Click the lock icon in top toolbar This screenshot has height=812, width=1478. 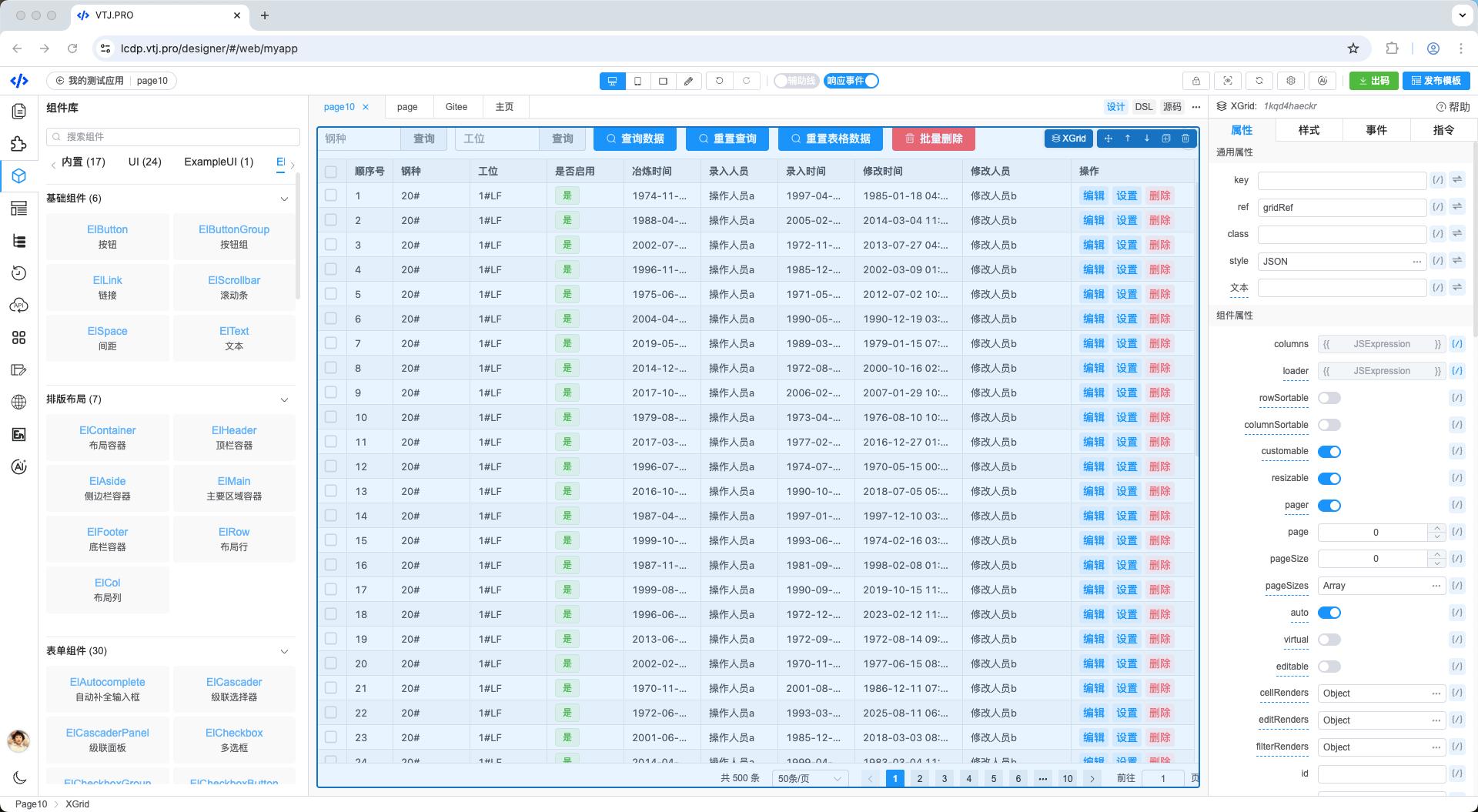click(1195, 81)
